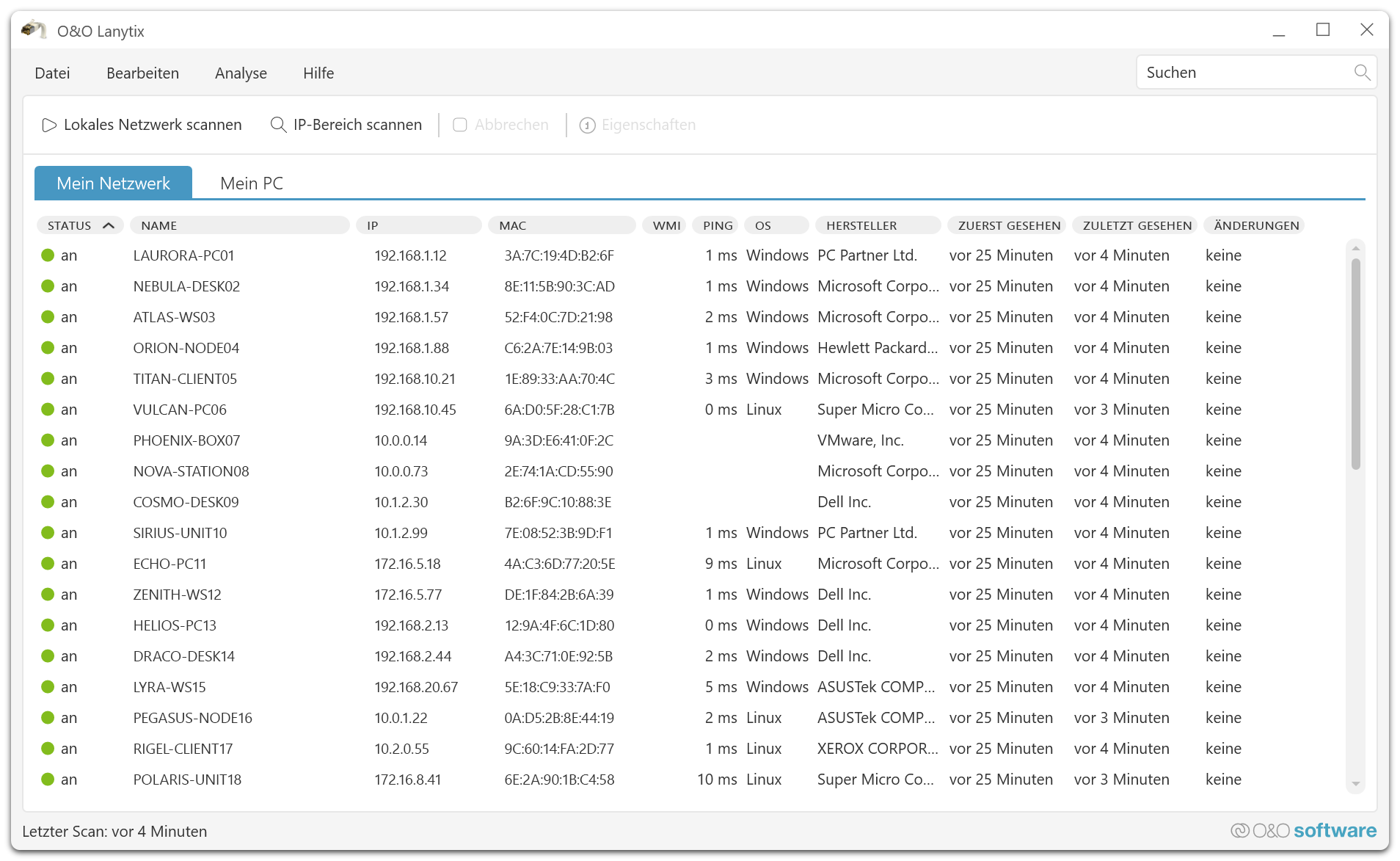Start scan with Lokales Netzwerk scannen
1400x861 pixels.
(152, 126)
